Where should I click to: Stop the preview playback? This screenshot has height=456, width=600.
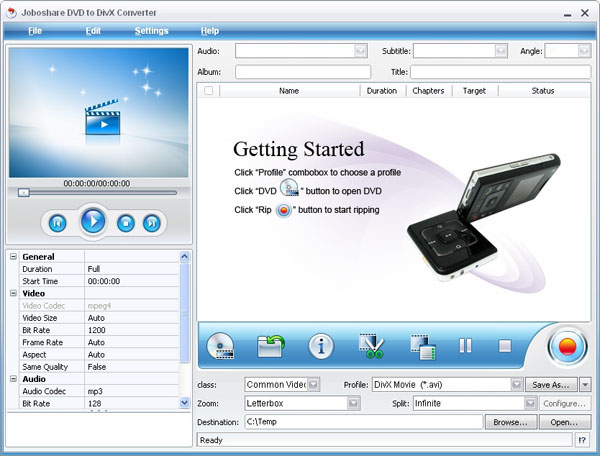pyautogui.click(x=126, y=223)
